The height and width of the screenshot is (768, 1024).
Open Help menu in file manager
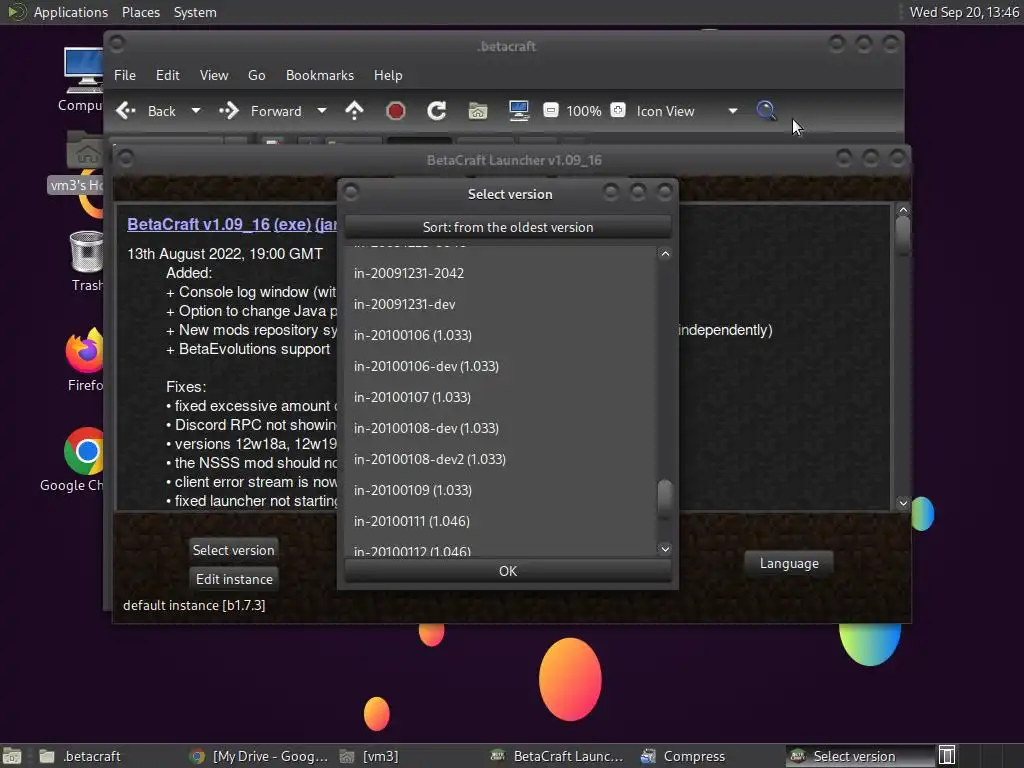point(388,75)
